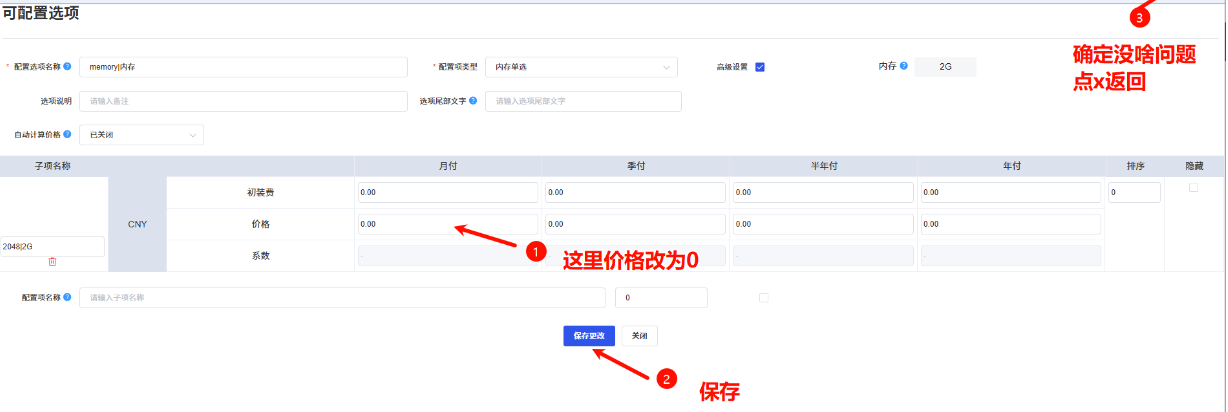Toggle the 高级设置 checkbox
1228x412 pixels.
pyautogui.click(x=760, y=67)
